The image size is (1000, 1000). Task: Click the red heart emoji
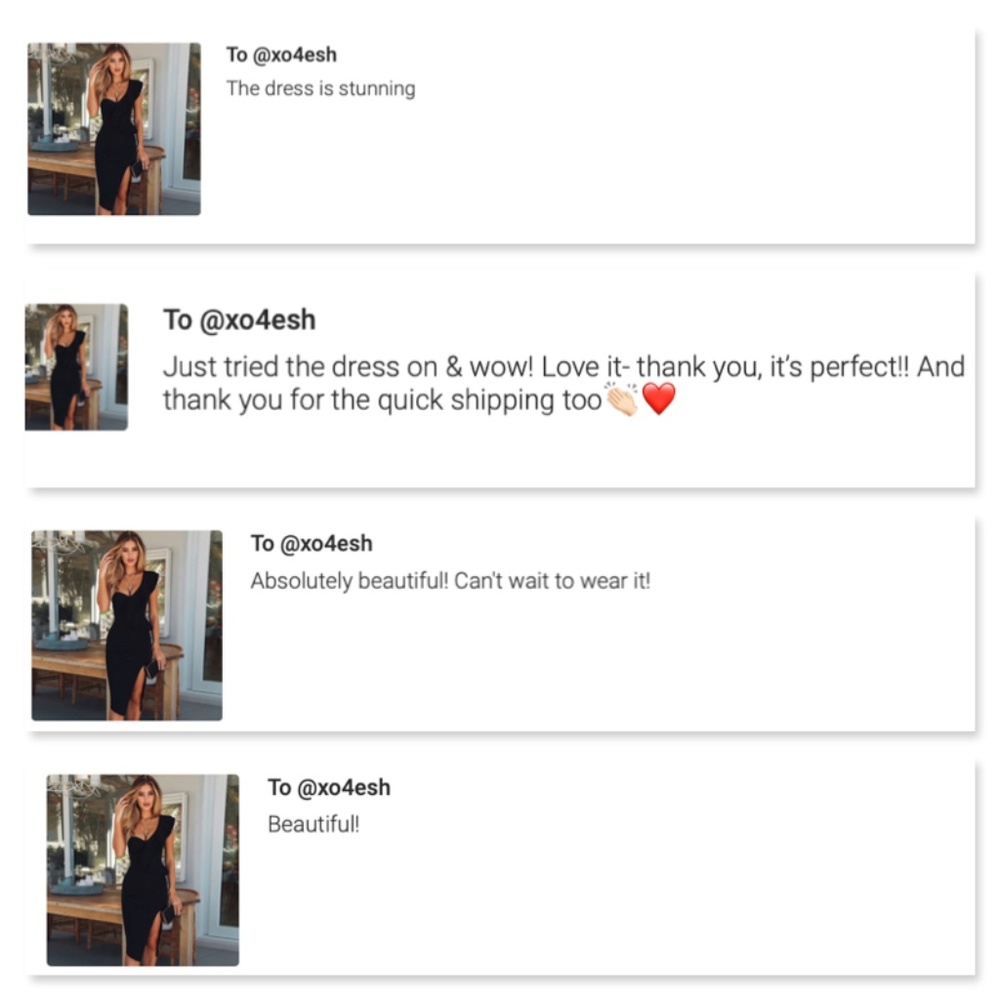pos(658,399)
